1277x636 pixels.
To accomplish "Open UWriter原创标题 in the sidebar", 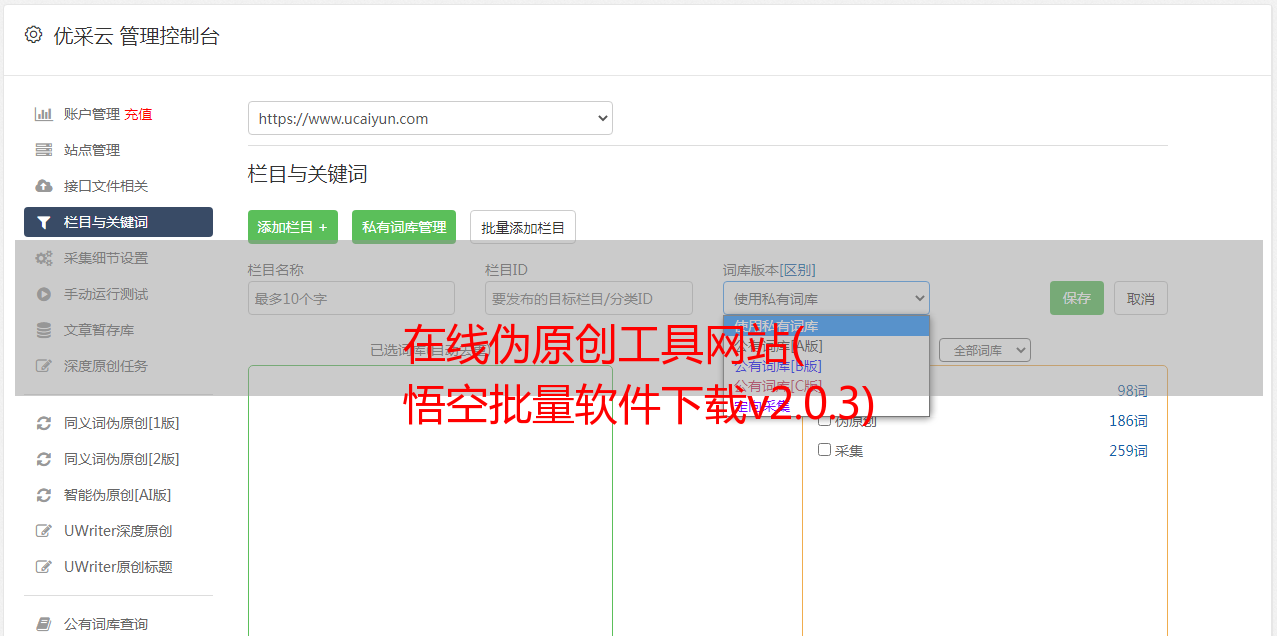I will click(118, 567).
